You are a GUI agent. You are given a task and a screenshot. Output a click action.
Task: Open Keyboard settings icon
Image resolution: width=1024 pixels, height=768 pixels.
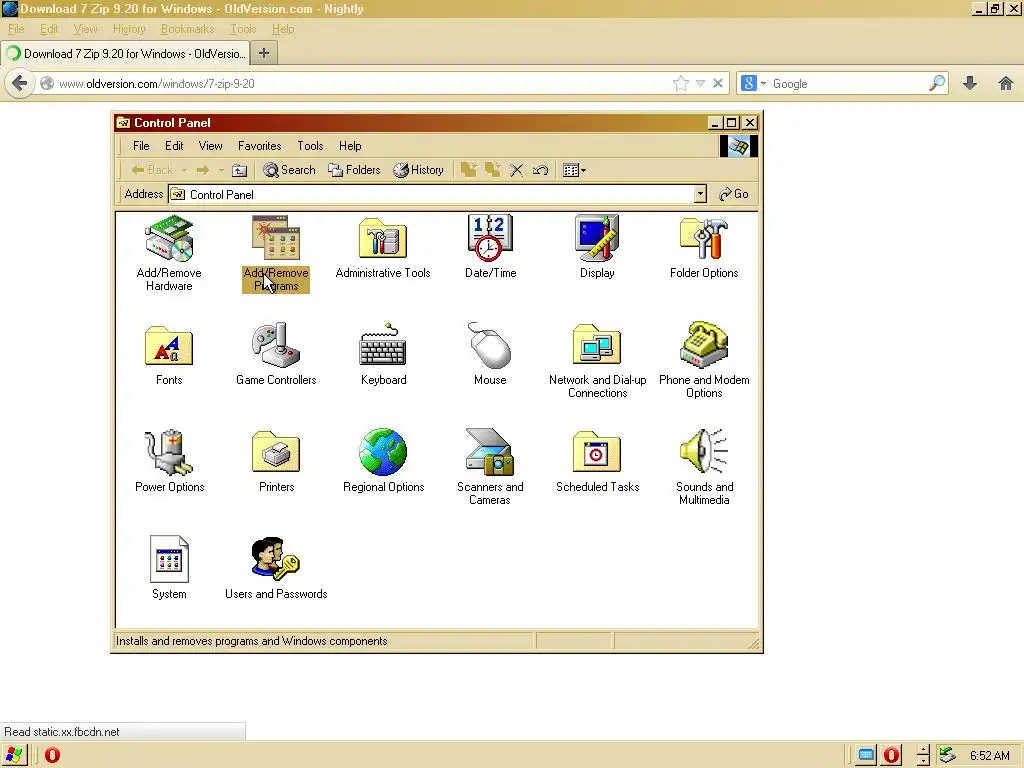(383, 355)
